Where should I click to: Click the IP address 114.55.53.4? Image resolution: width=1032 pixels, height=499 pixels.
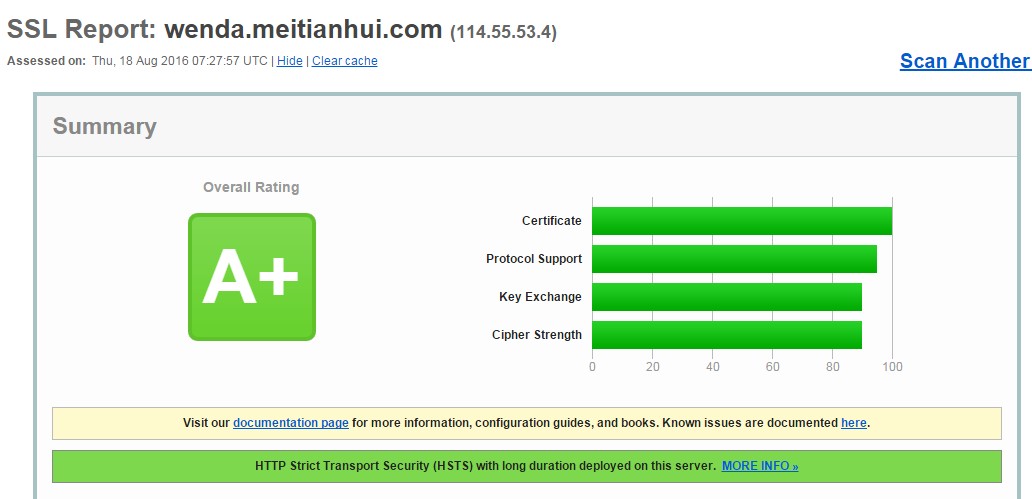coord(504,32)
